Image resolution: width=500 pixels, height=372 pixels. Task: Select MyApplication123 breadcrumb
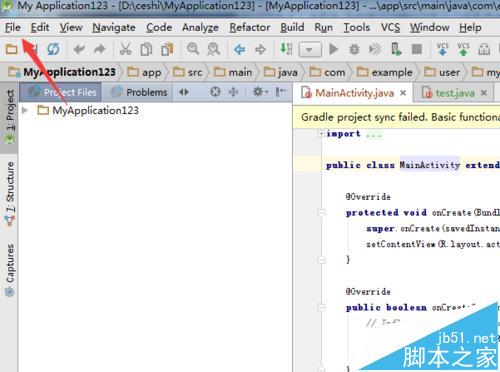[62, 72]
